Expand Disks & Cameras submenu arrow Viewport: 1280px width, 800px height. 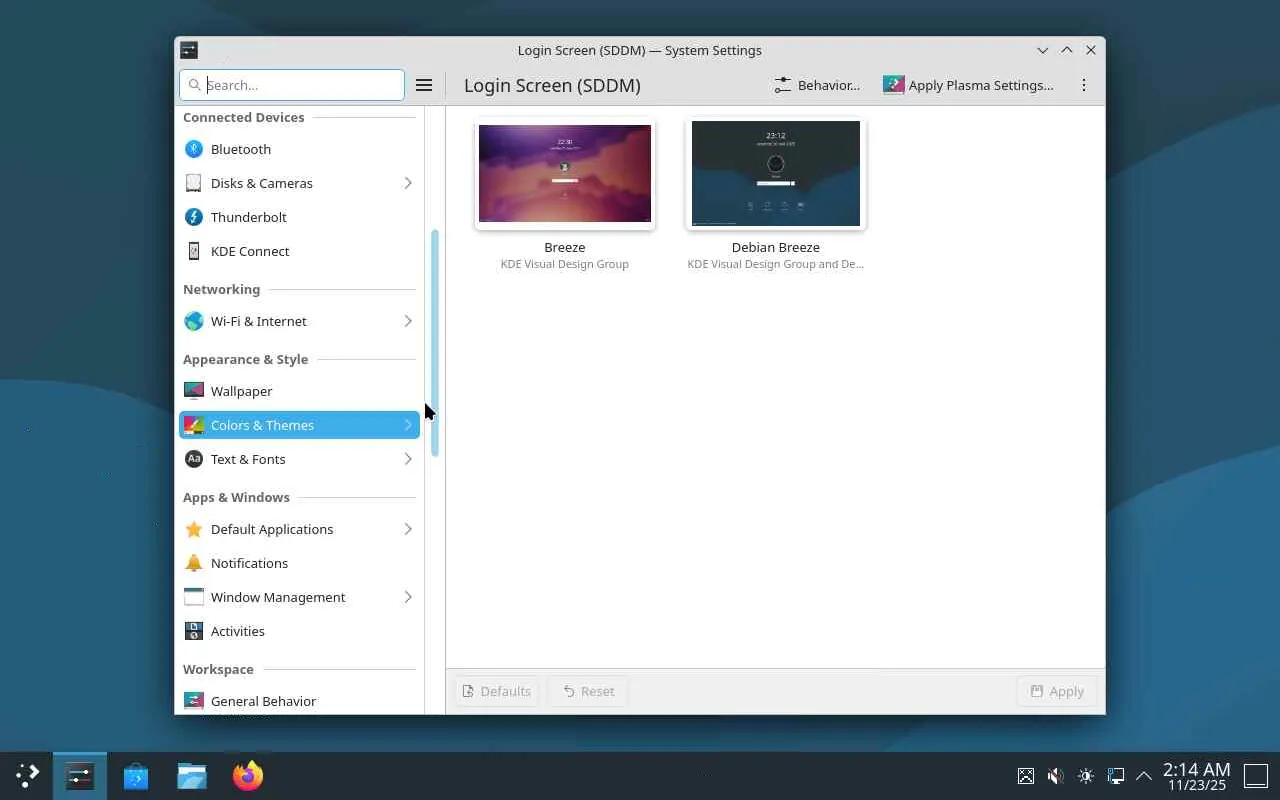408,183
